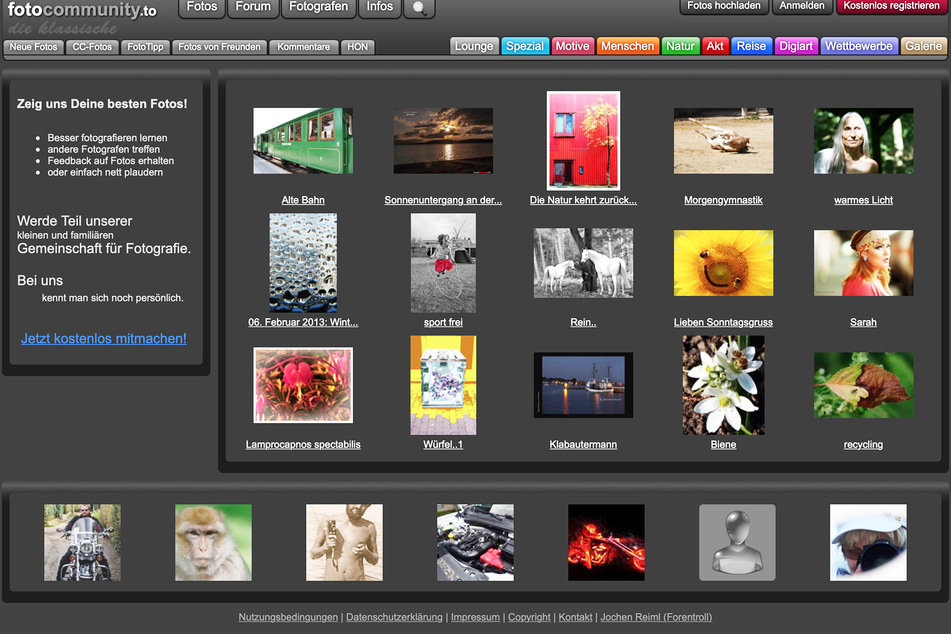Click the Sonnenuntergang an der... link
The width and height of the screenshot is (951, 634).
click(x=443, y=200)
